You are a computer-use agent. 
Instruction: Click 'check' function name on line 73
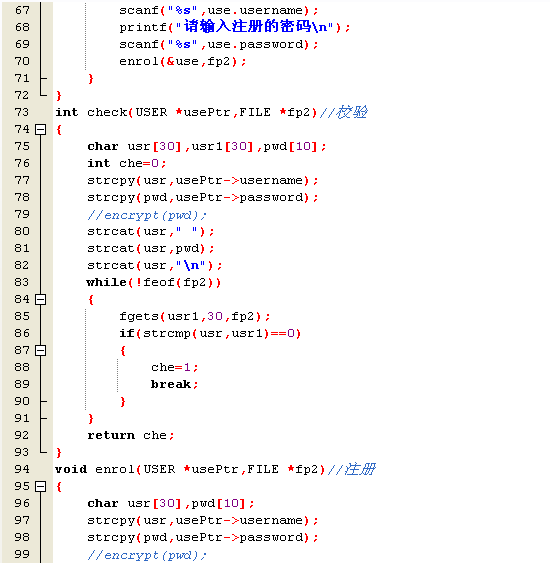click(107, 112)
